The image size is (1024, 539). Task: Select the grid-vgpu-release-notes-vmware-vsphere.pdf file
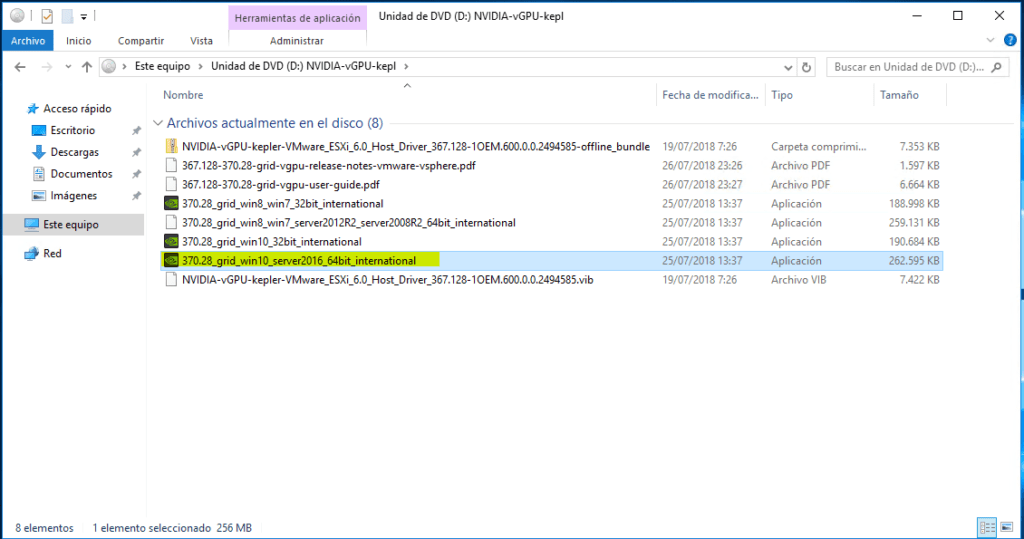point(328,165)
